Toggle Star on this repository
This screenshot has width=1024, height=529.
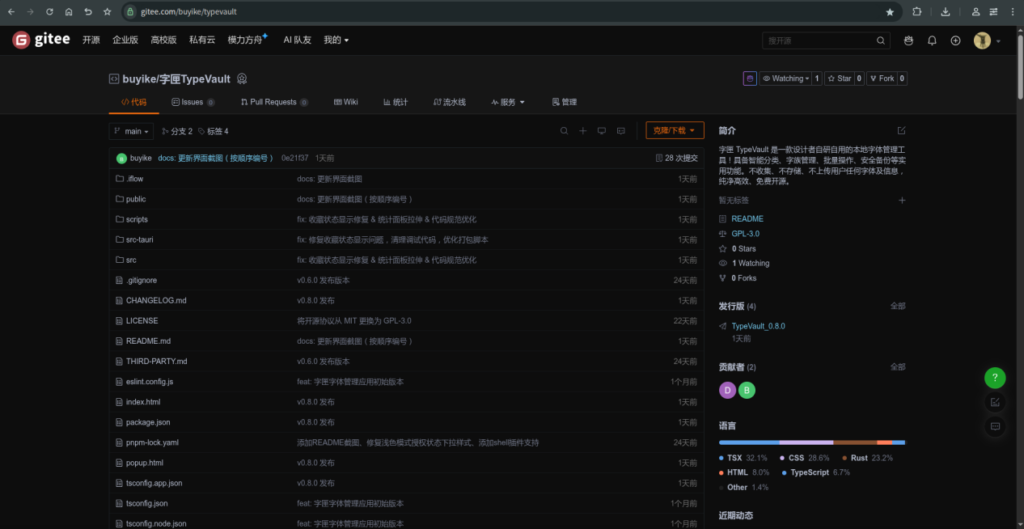(x=840, y=78)
